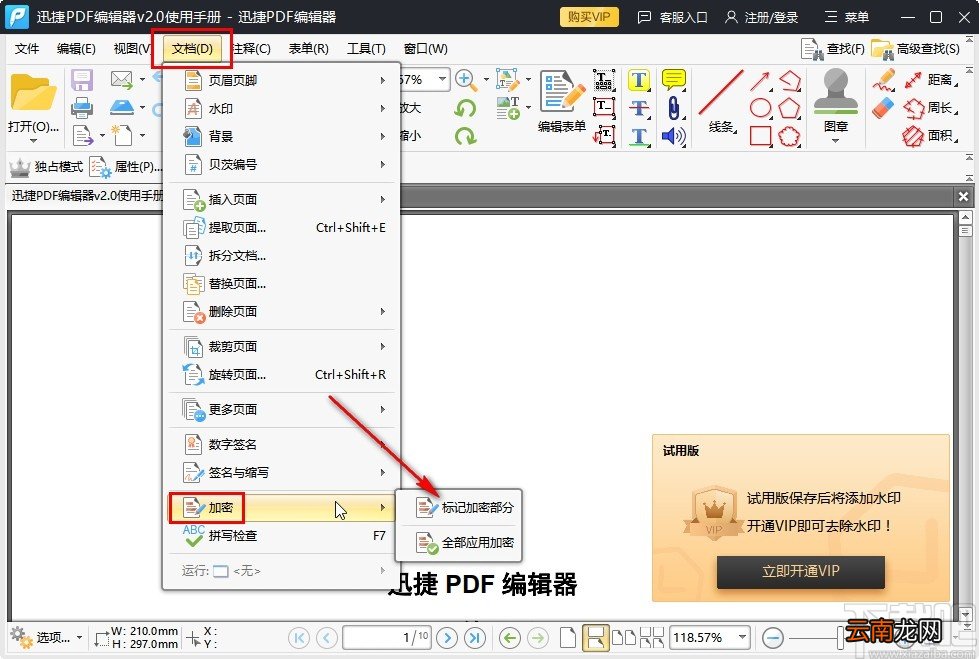Select the rectangle shape tool
The width and height of the screenshot is (979, 659).
tap(760, 136)
